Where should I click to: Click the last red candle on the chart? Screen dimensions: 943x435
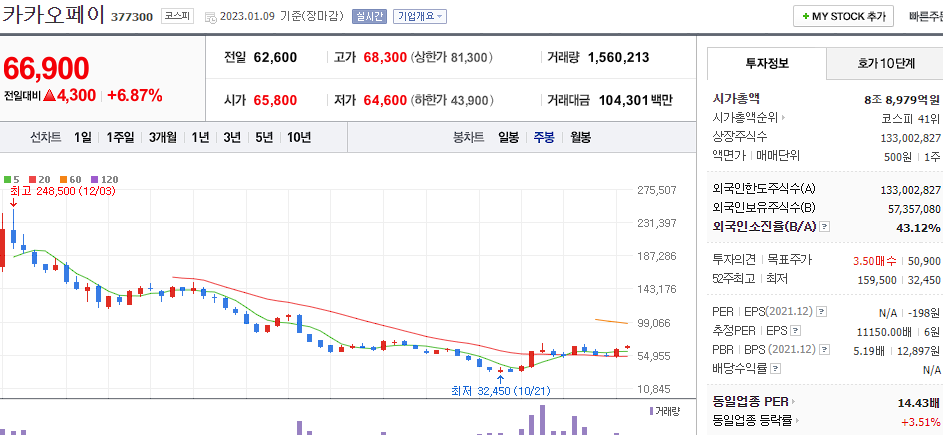(627, 347)
